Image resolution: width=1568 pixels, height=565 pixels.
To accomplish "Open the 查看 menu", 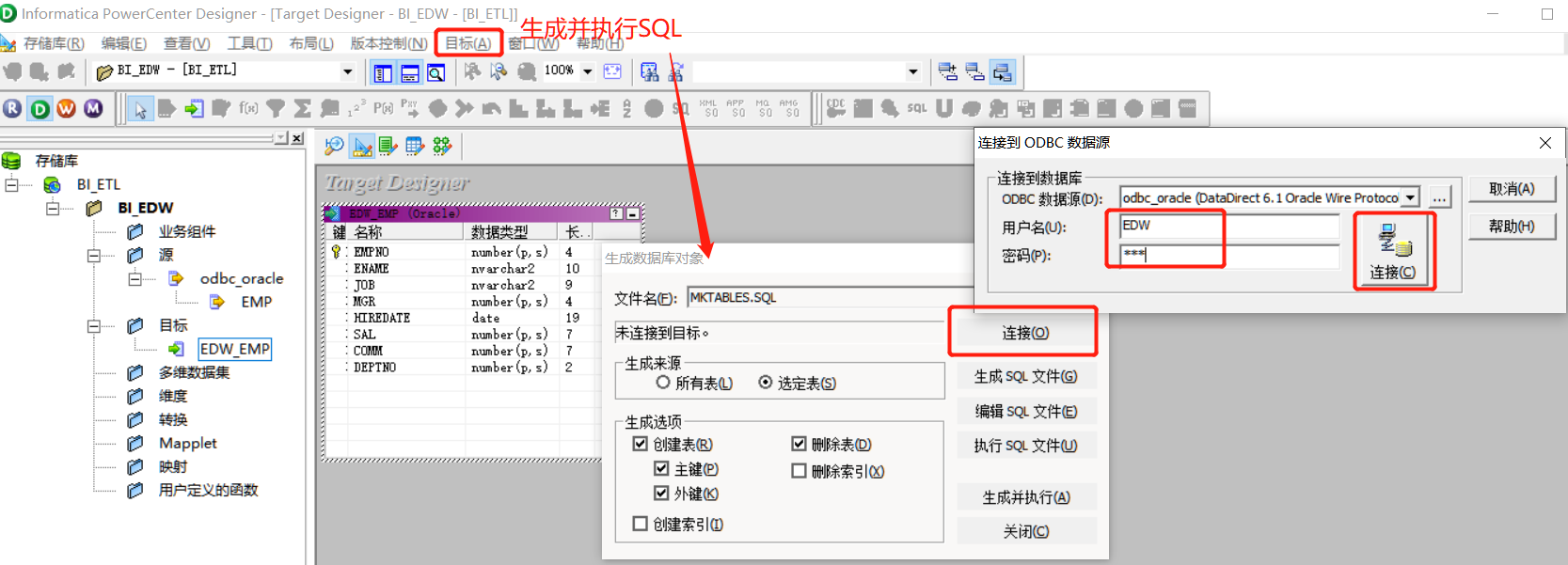I will (x=186, y=43).
